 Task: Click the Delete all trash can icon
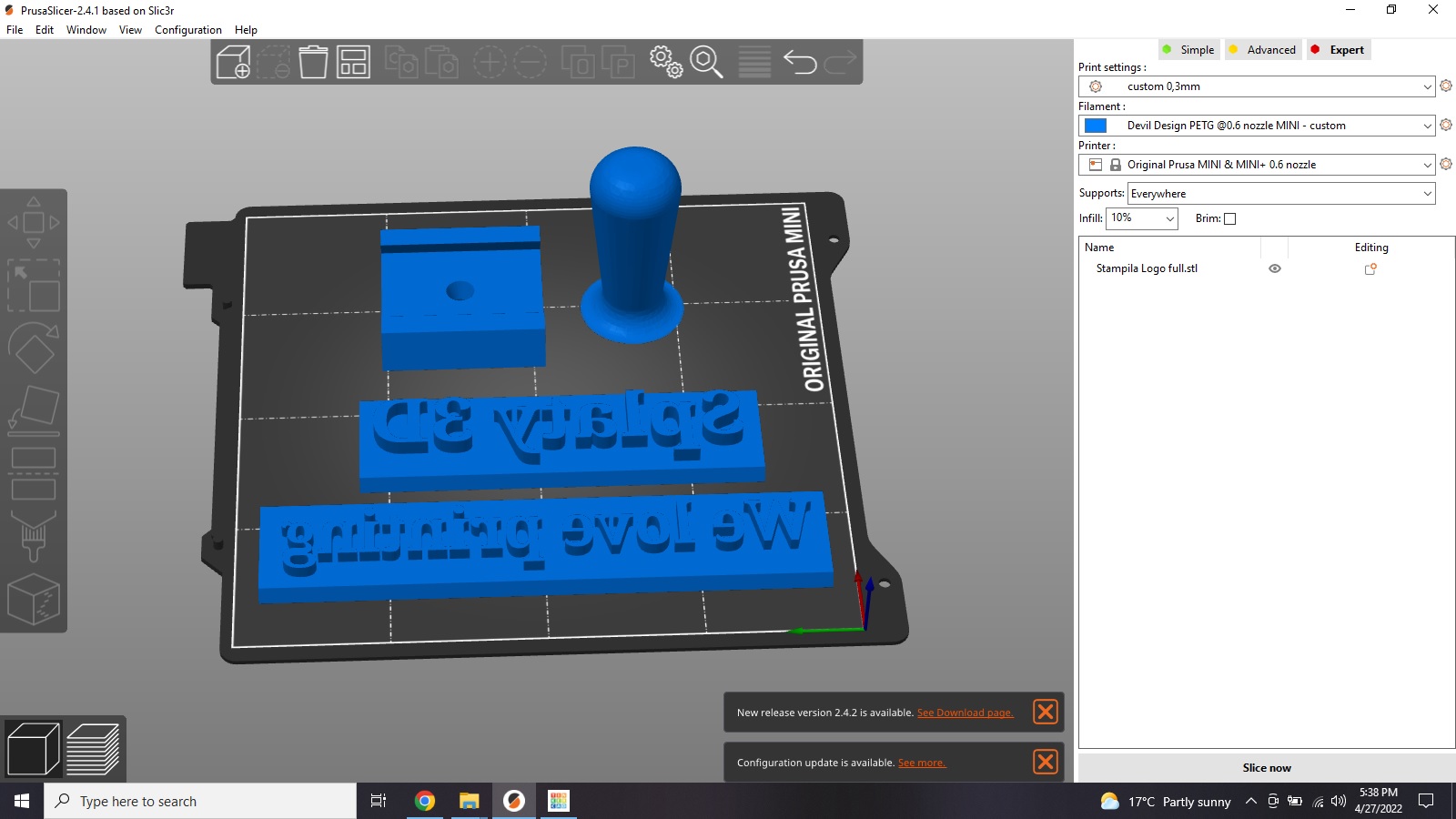tap(313, 62)
